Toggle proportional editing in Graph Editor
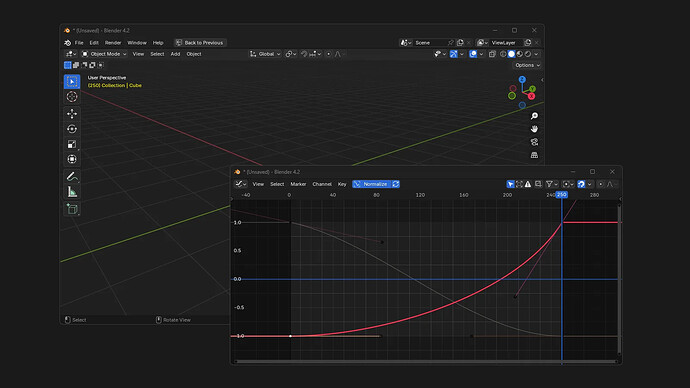 pos(601,184)
